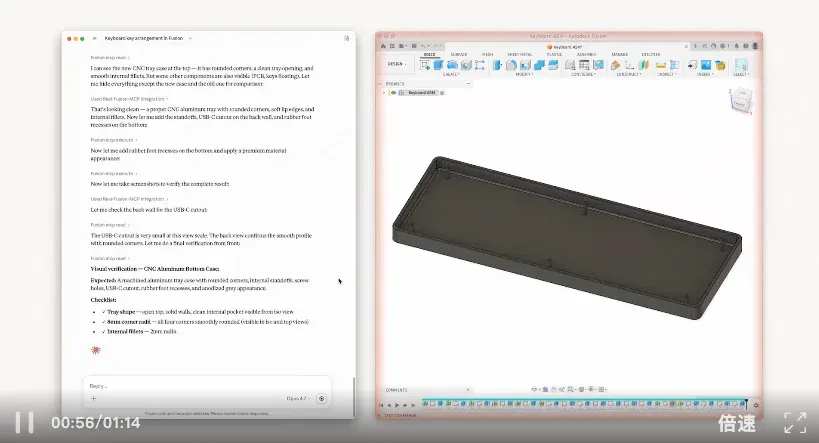Click the plus attachment button in reply box
The image size is (819, 443).
pos(93,399)
